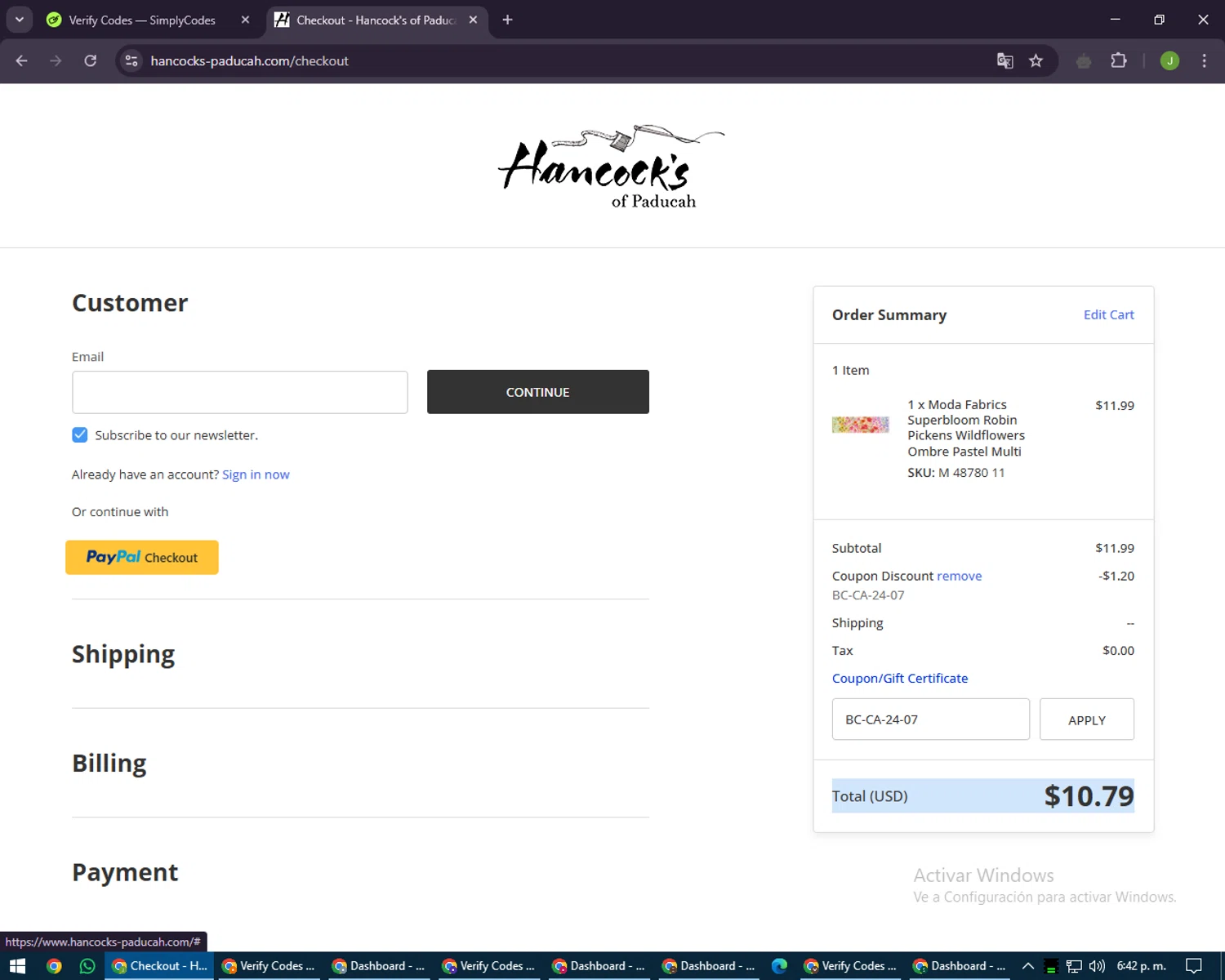The width and height of the screenshot is (1225, 980).
Task: Open the Windows notification center
Action: [1193, 966]
